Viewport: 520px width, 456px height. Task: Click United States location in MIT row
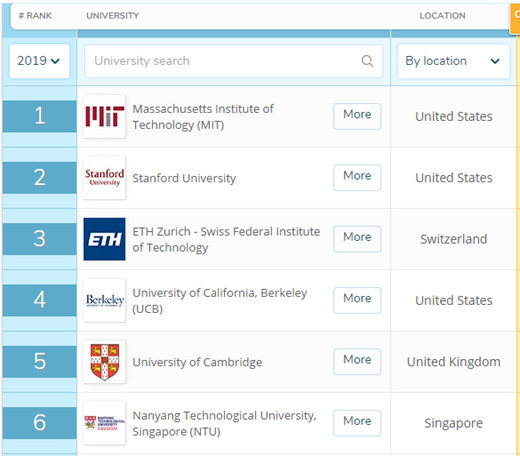click(454, 116)
